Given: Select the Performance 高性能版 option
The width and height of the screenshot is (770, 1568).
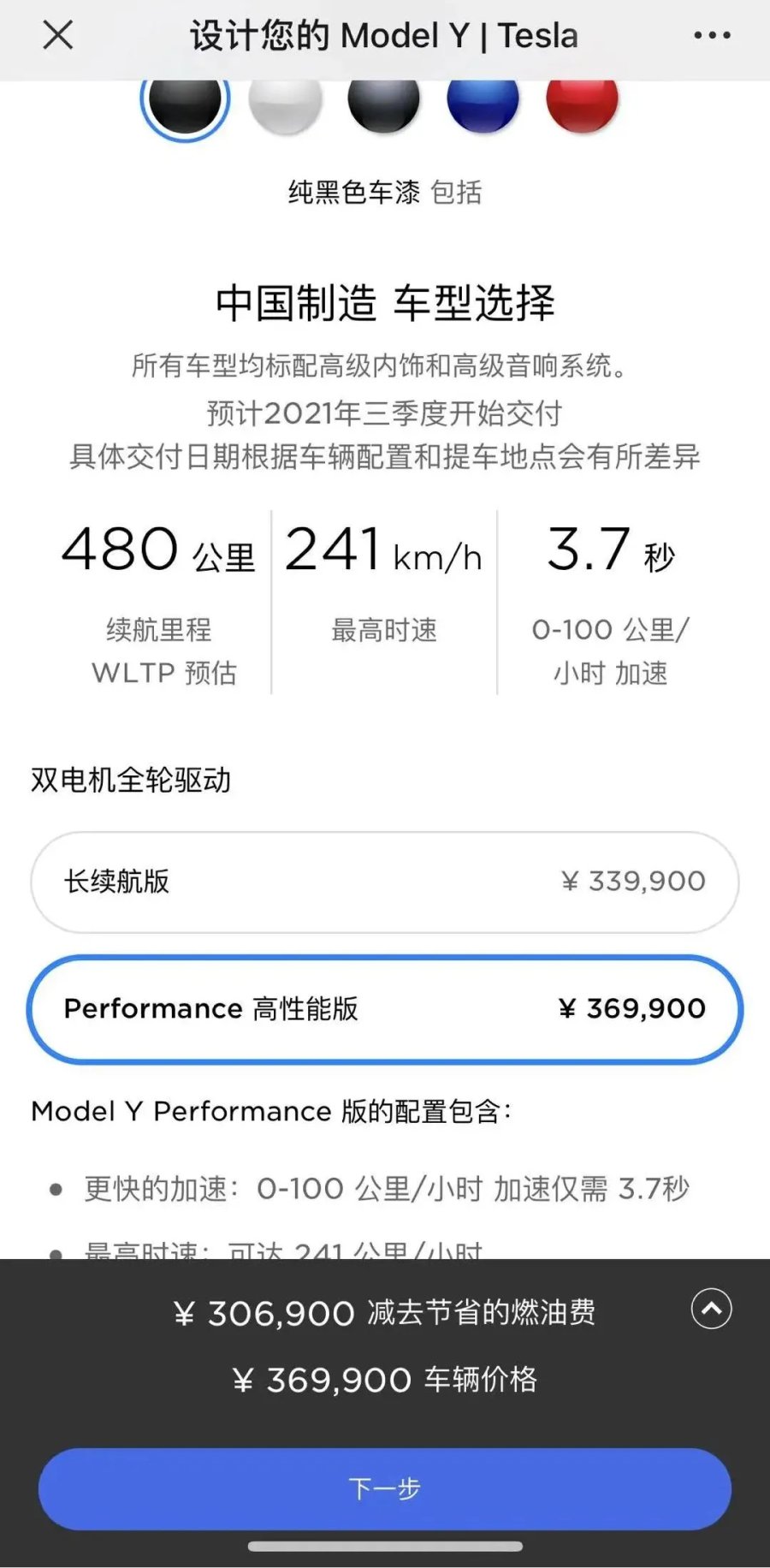Looking at the screenshot, I should coord(385,1009).
